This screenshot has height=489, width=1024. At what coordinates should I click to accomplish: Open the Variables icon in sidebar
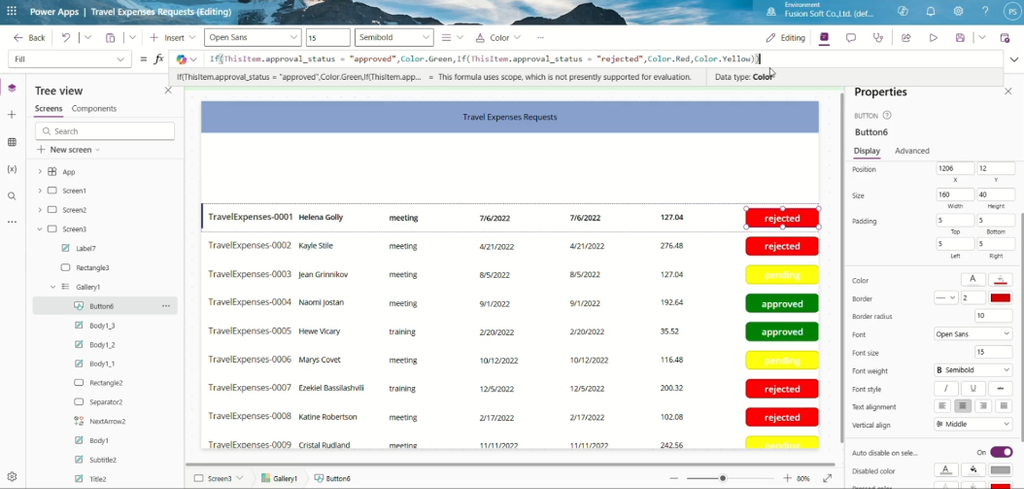tap(12, 169)
